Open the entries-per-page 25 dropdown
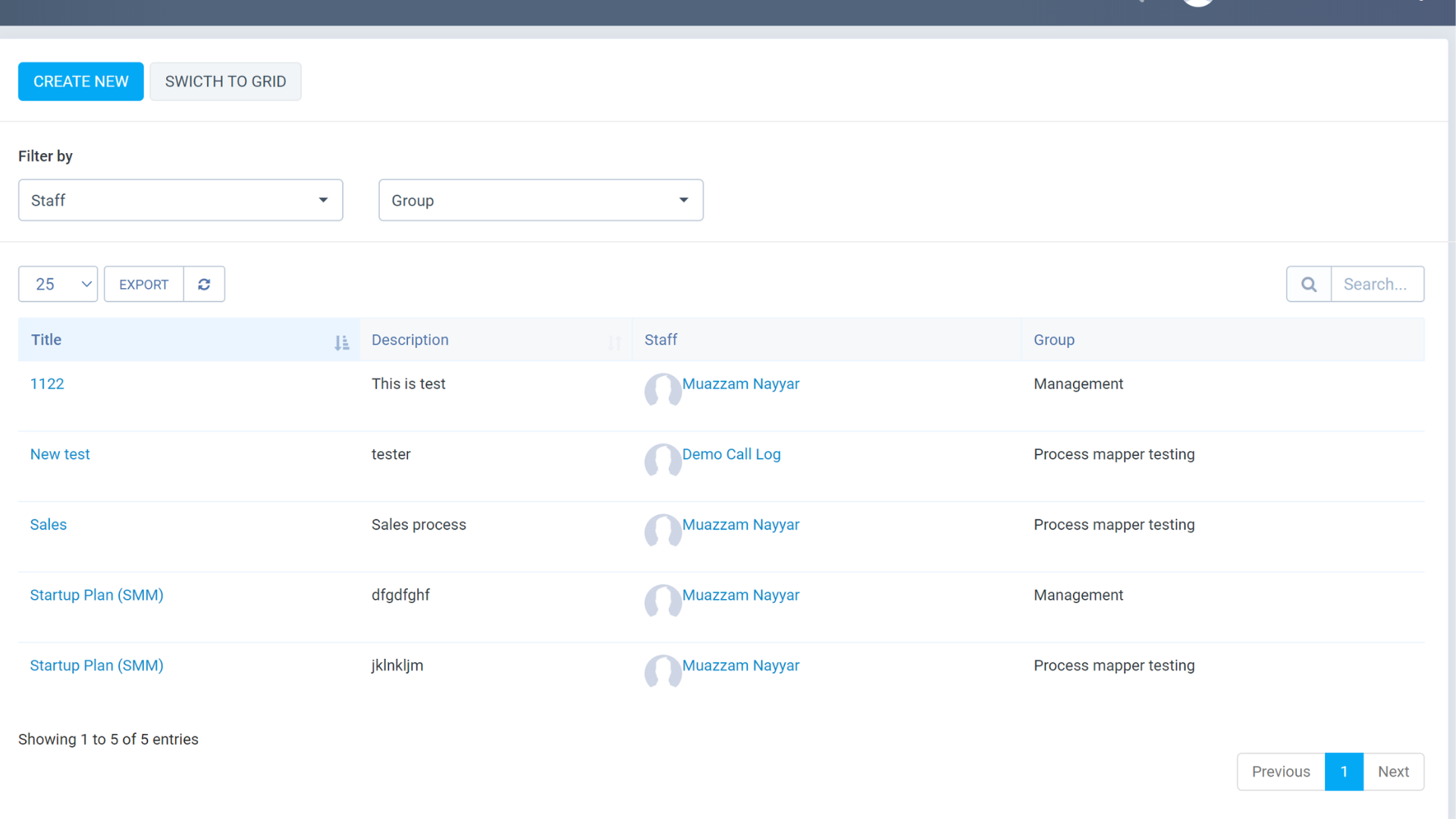This screenshot has width=1456, height=819. point(58,284)
